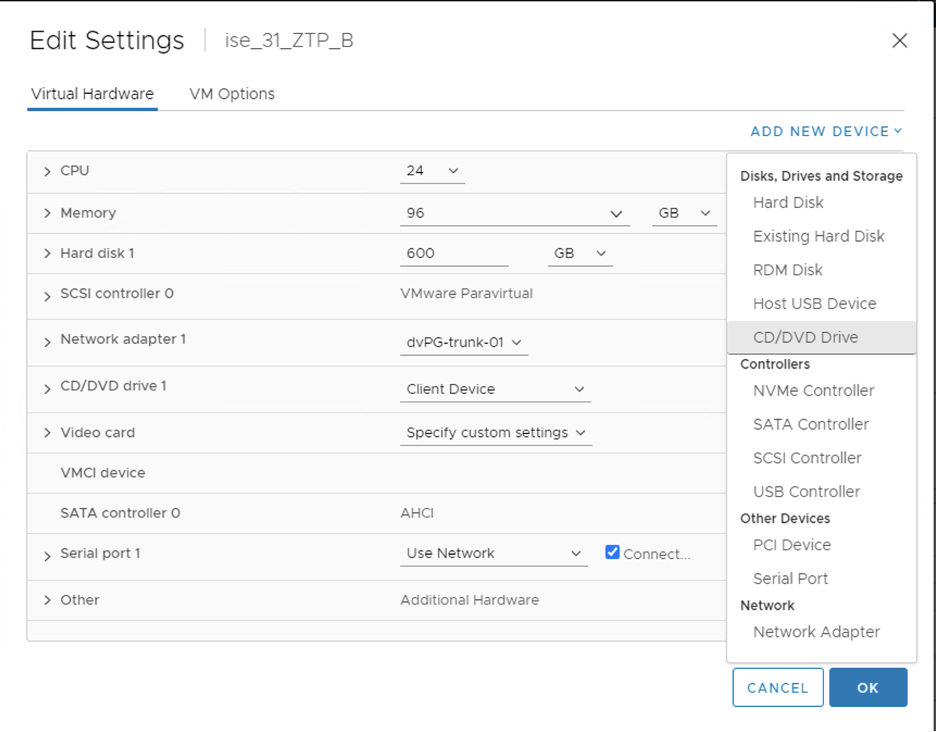Open the dvPG-trunk-01 network dropdown

[464, 342]
